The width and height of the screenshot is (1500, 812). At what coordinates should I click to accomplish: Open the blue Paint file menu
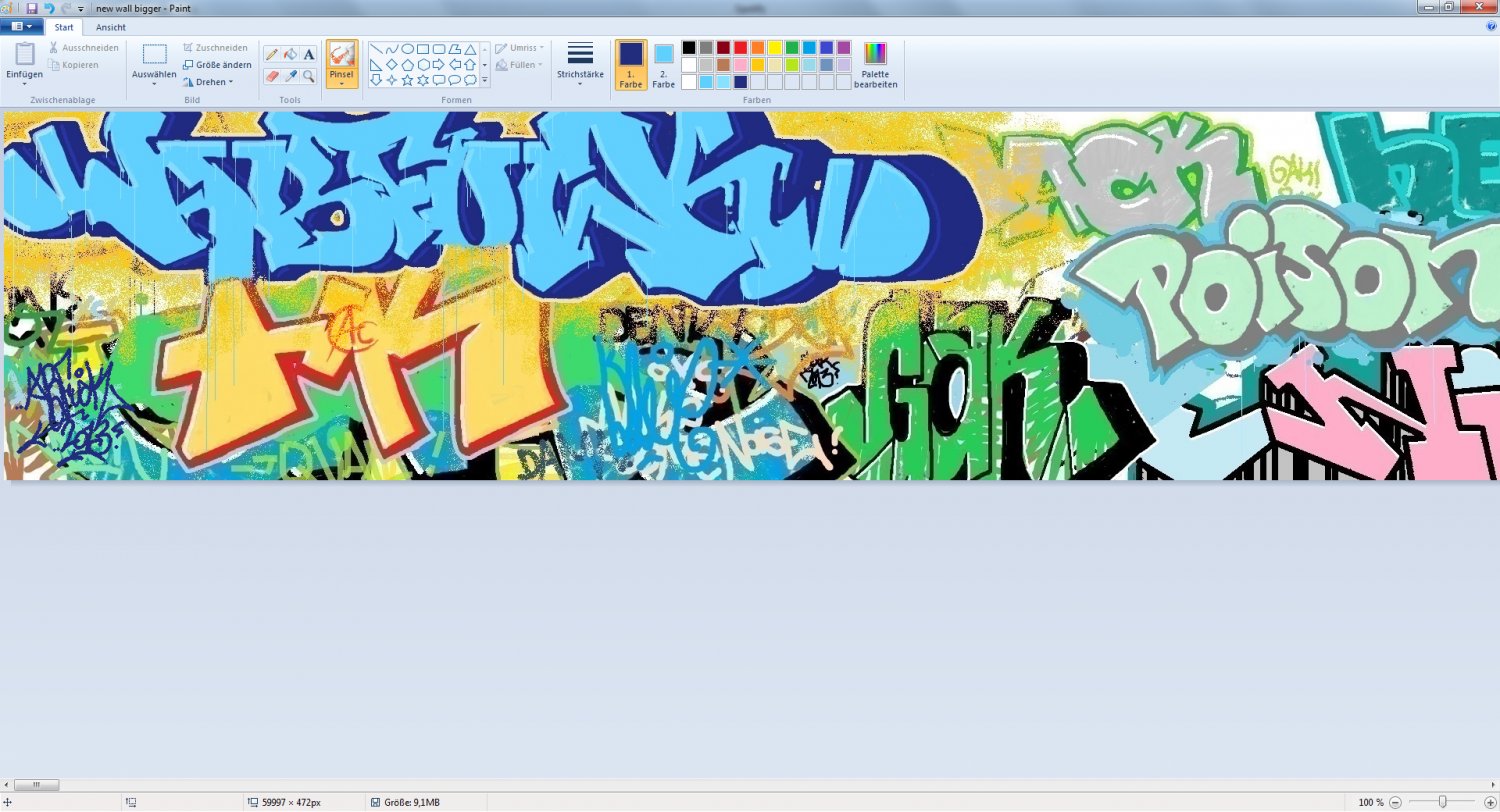pyautogui.click(x=21, y=27)
